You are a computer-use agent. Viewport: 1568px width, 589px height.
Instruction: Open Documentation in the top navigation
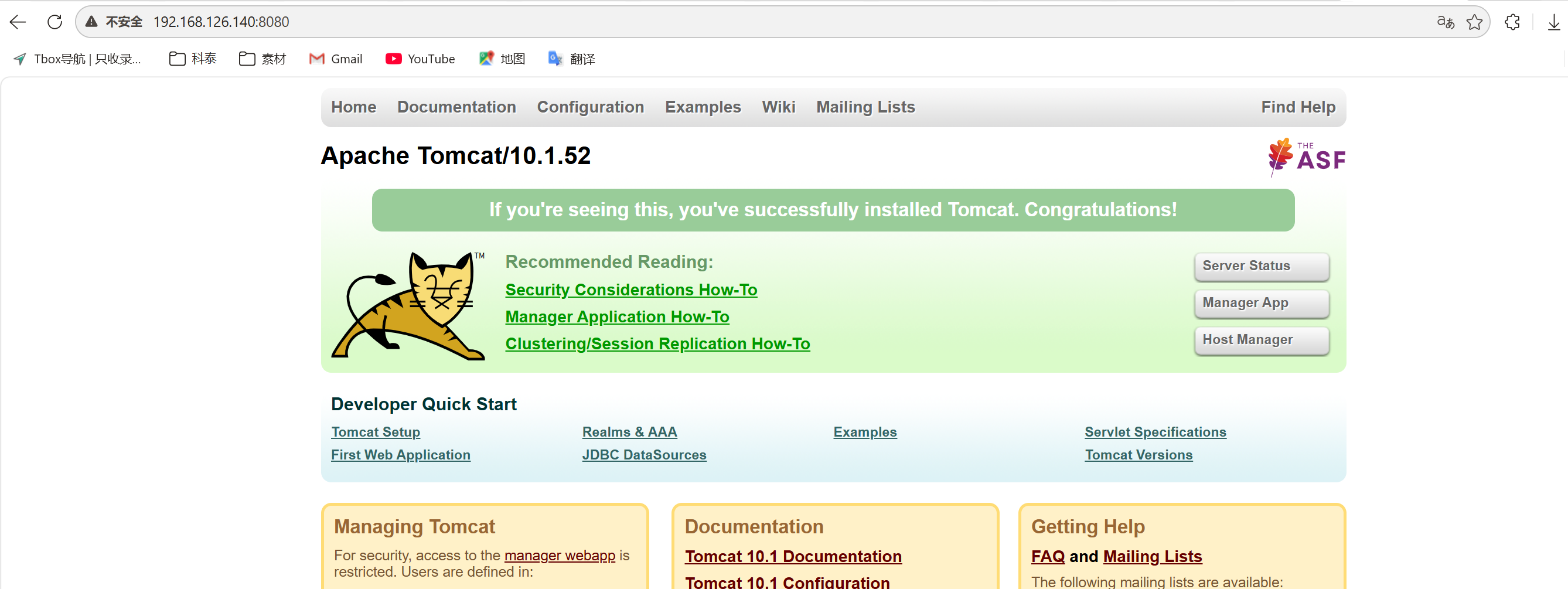(456, 107)
